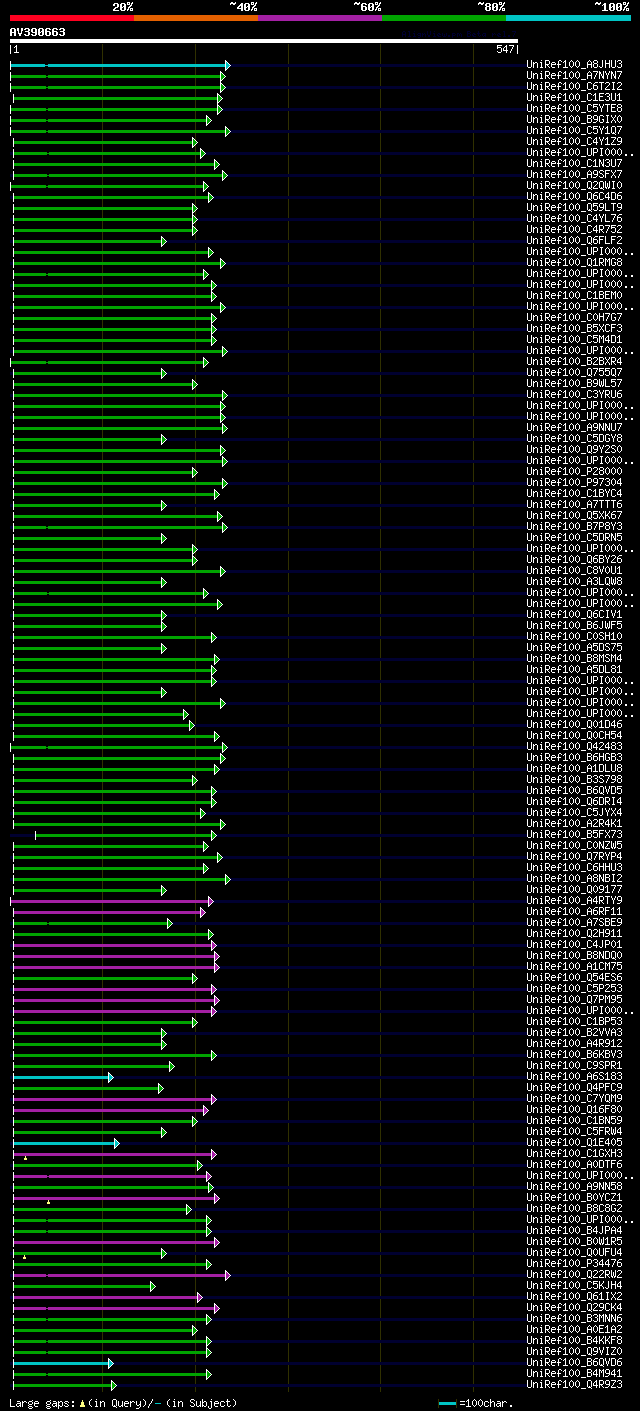
Task: Select the UniRef100_Q59LT9 label
Action: (575, 207)
